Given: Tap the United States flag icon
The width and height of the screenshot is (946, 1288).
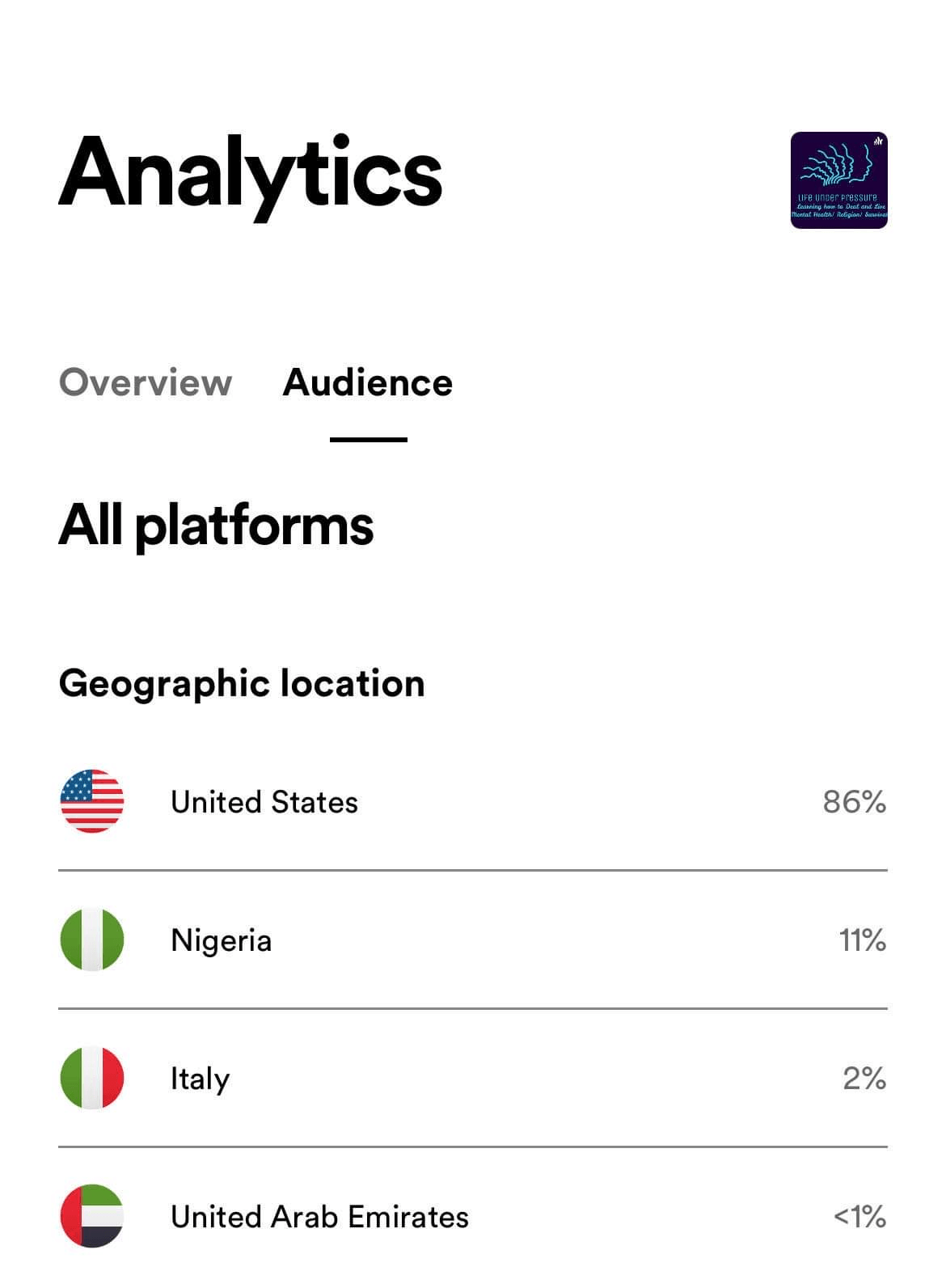Looking at the screenshot, I should pos(92,801).
